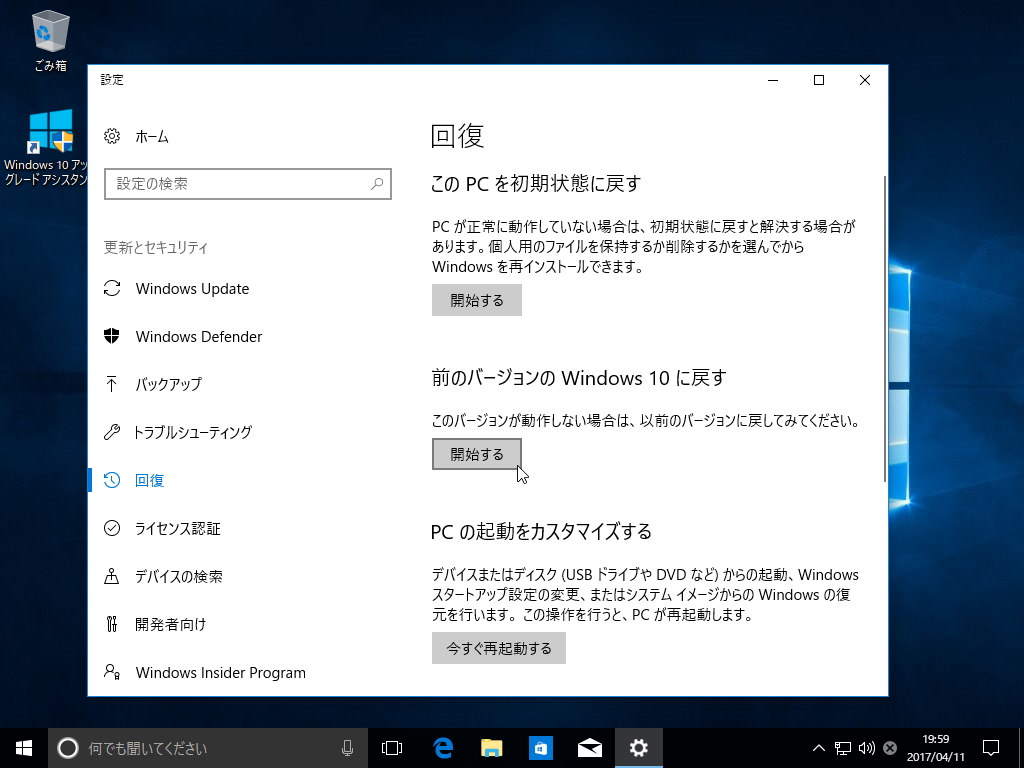Viewport: 1024px width, 768px height.
Task: Expand hidden icons in the system tray
Action: pyautogui.click(x=818, y=747)
